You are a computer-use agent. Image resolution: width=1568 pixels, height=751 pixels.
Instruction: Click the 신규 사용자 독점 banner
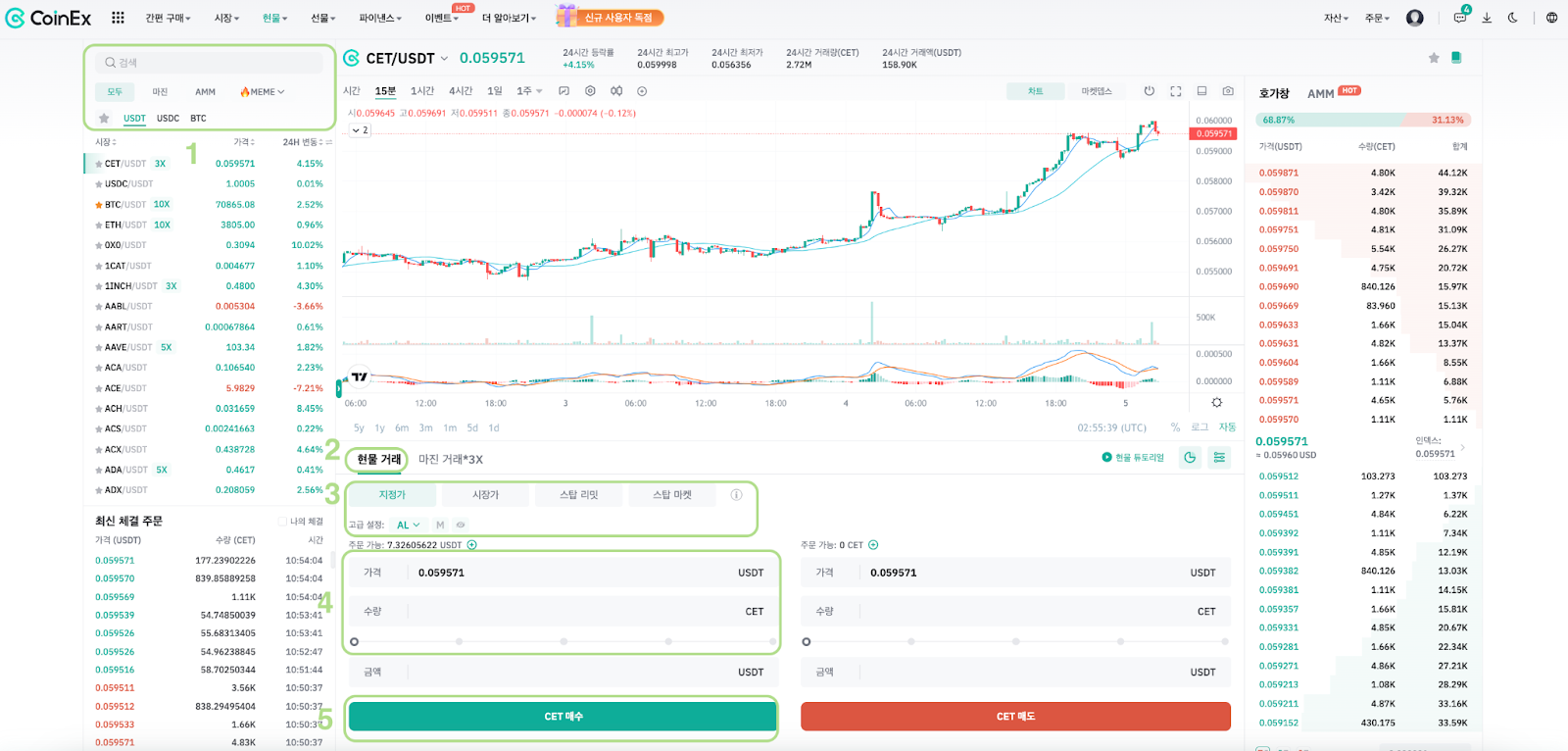pyautogui.click(x=610, y=17)
